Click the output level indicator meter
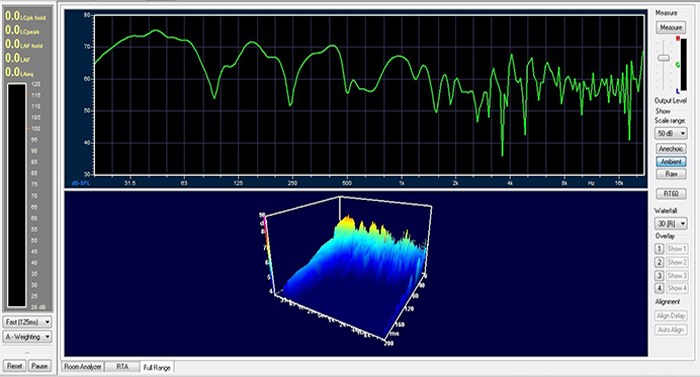 point(683,65)
